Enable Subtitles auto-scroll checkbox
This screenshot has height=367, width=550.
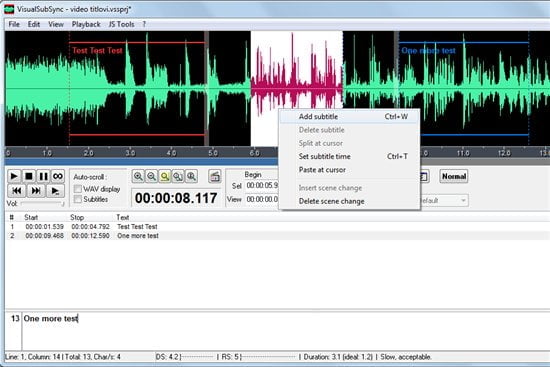pyautogui.click(x=78, y=199)
